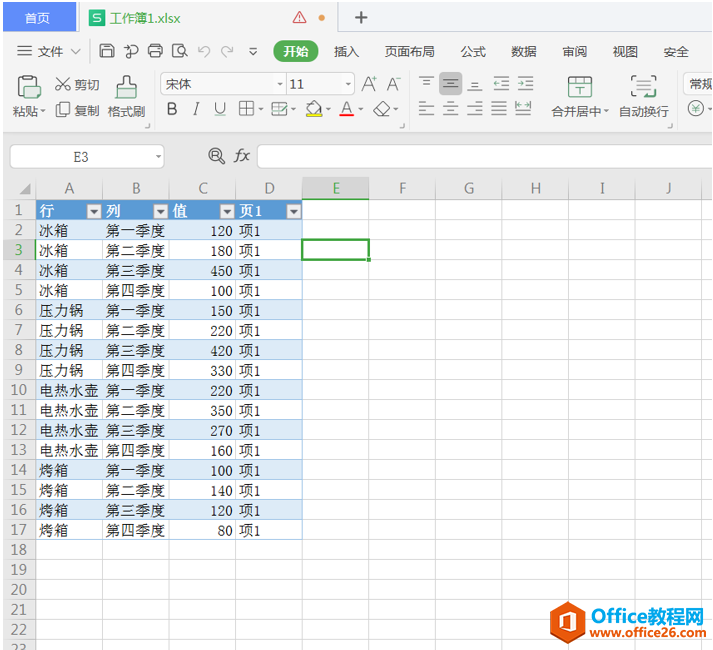Switch to the 审阅 tab
The image size is (713, 650).
tap(574, 51)
